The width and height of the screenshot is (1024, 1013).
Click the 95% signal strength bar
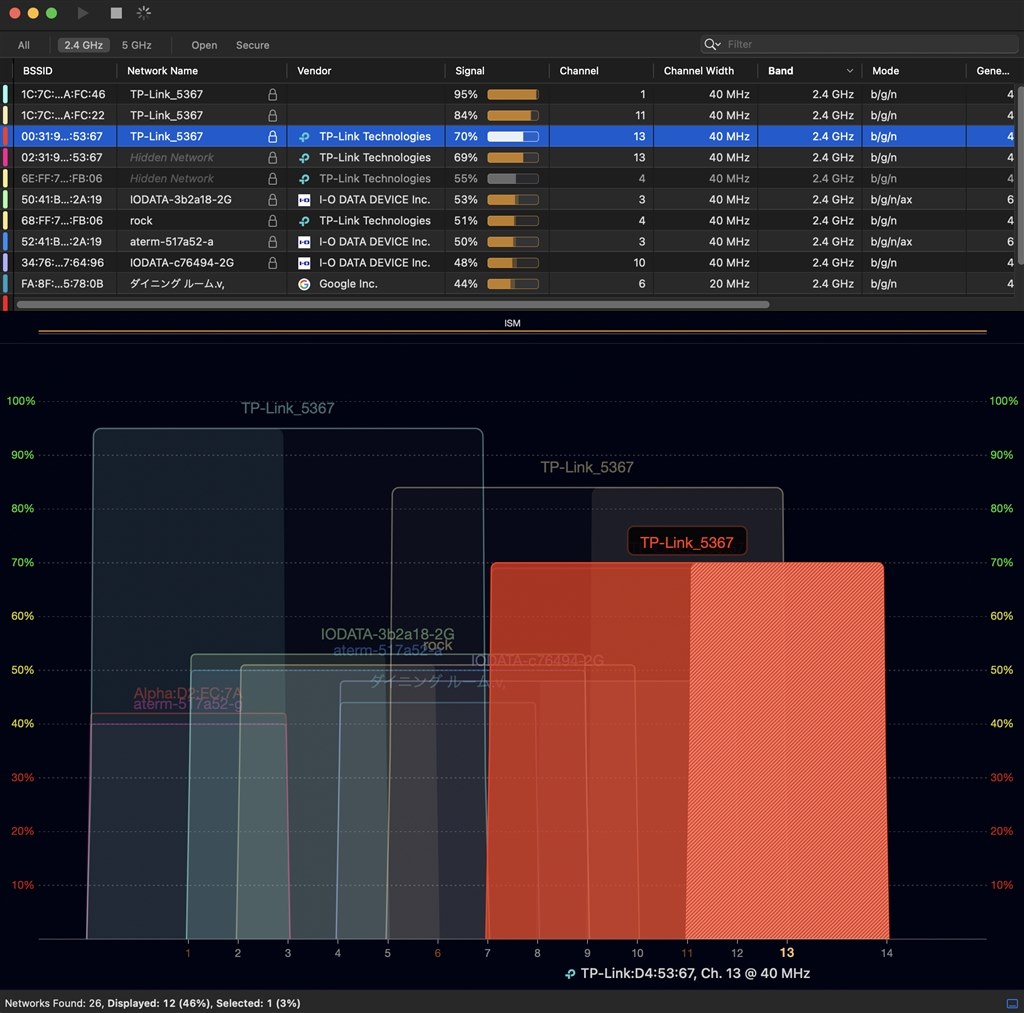tap(513, 94)
